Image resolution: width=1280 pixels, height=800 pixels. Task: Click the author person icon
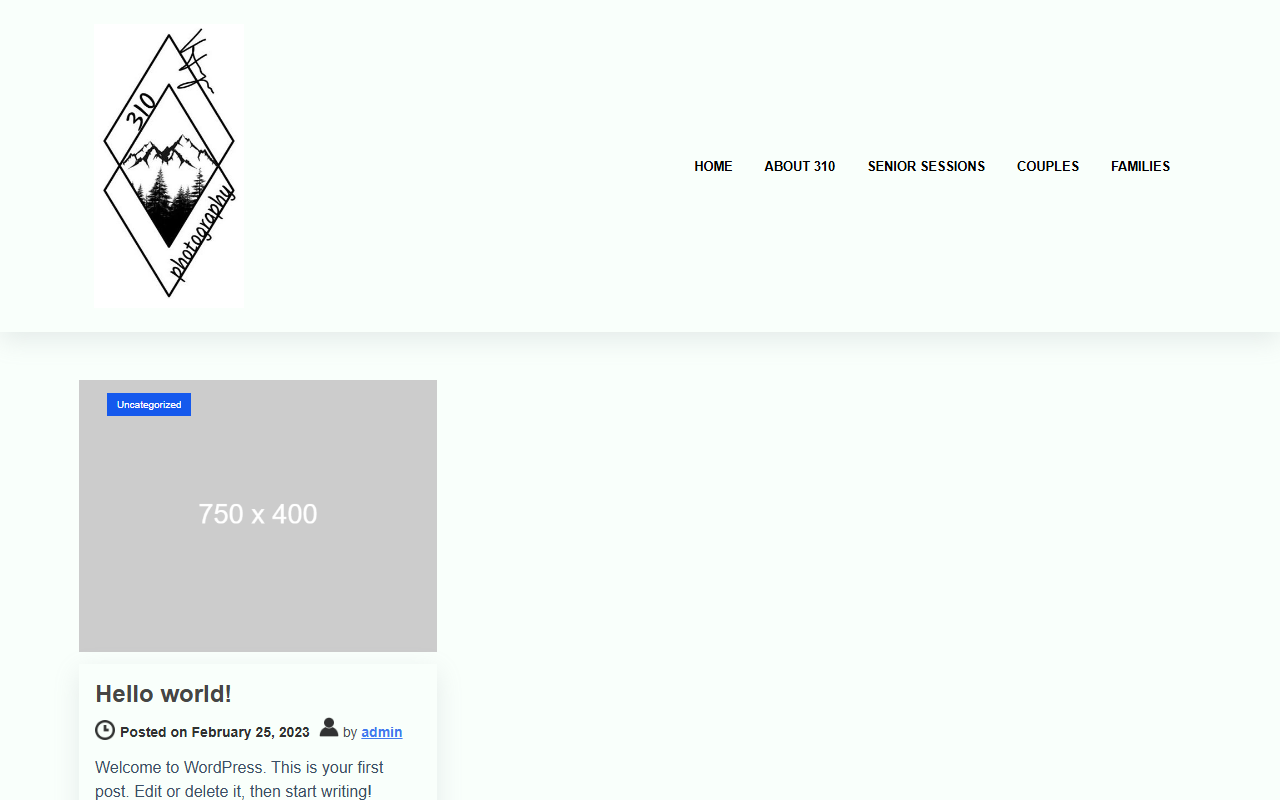tap(329, 728)
